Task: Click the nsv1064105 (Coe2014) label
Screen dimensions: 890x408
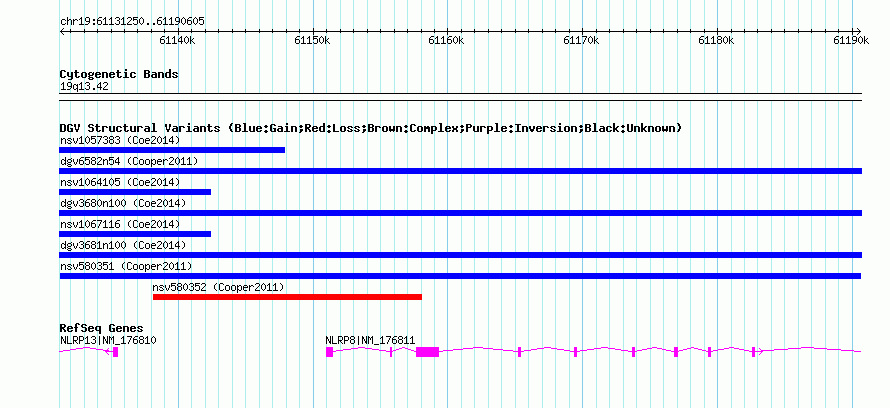Action: click(120, 182)
